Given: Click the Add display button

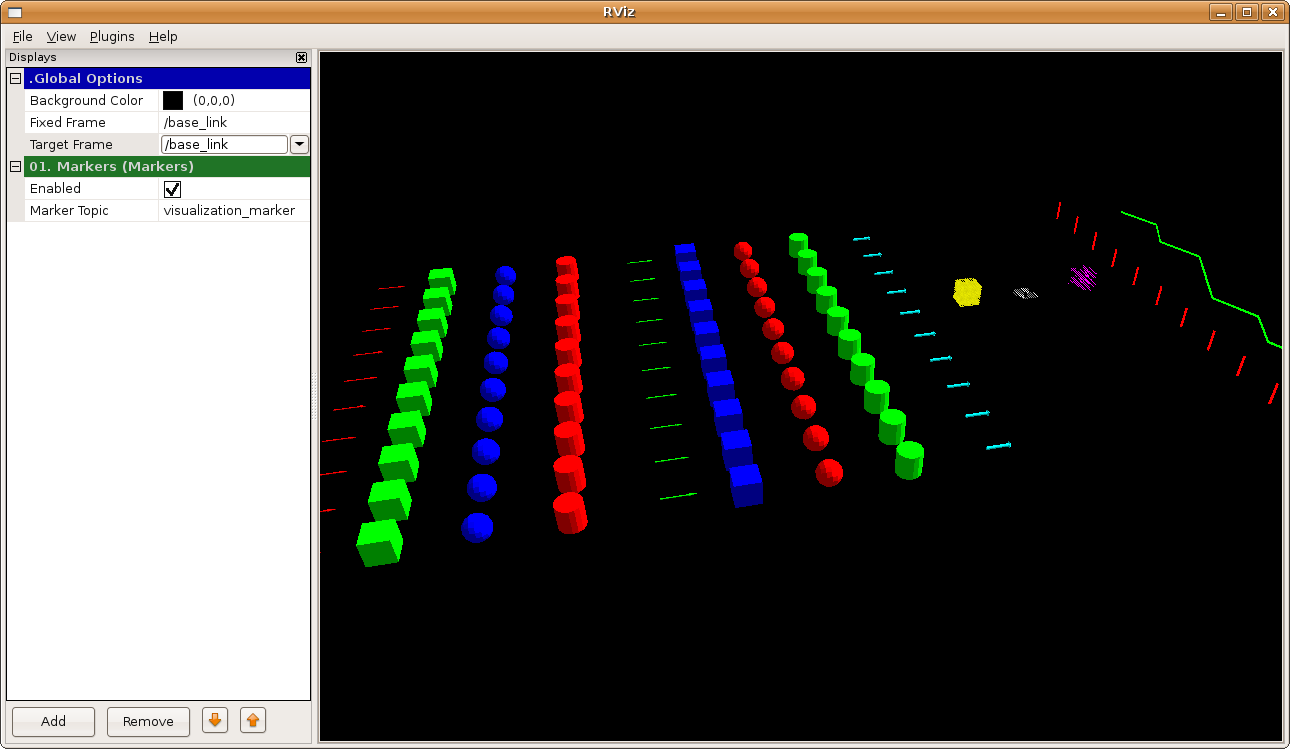Looking at the screenshot, I should [53, 721].
